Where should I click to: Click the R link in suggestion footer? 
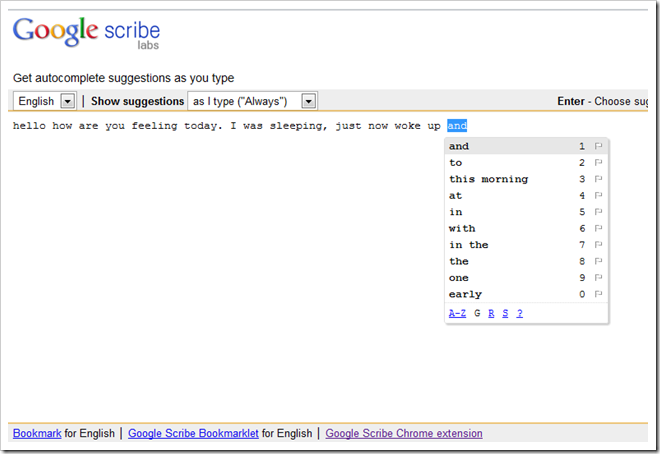(x=491, y=313)
